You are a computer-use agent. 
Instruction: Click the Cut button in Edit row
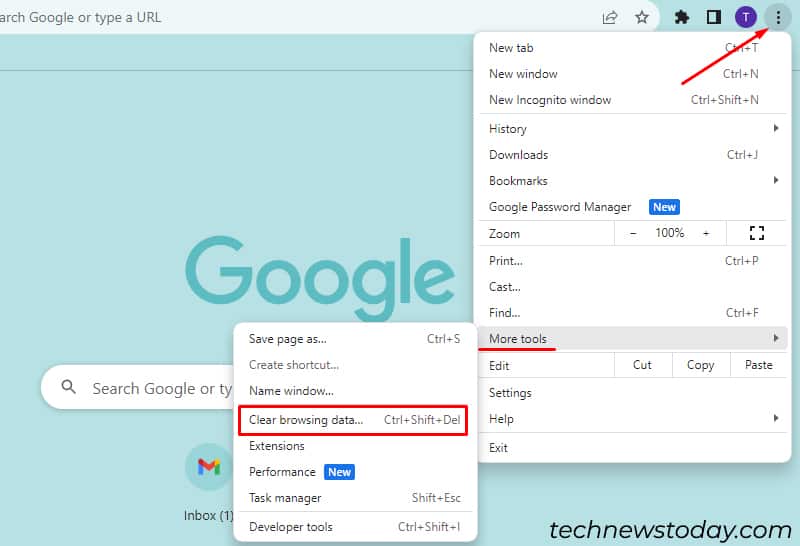(x=643, y=365)
